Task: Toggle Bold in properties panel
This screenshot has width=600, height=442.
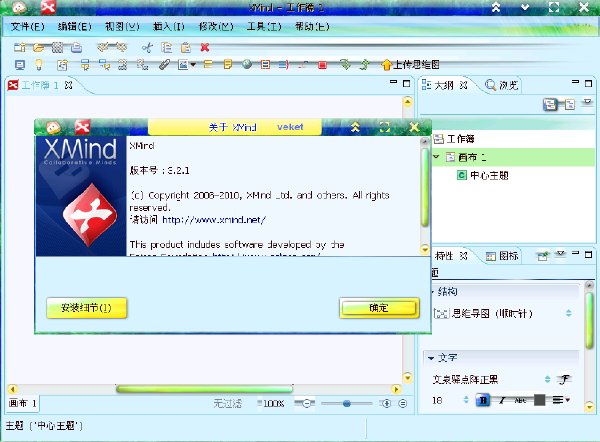Action: point(483,400)
